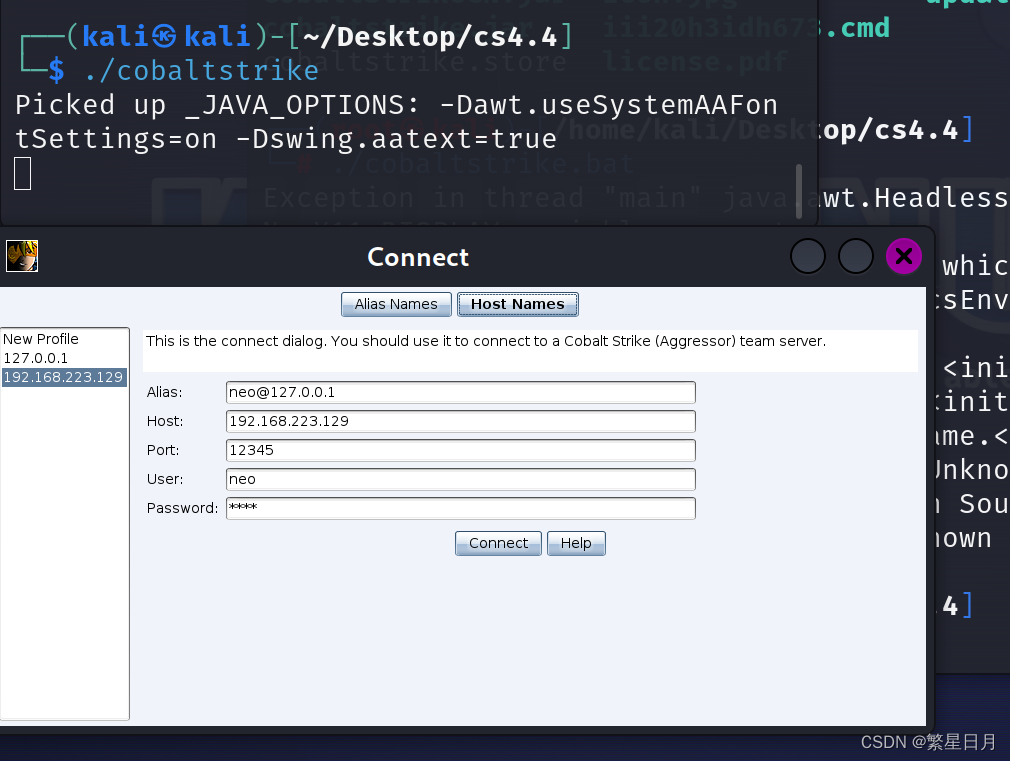
Task: Switch to Host Names view
Action: click(518, 304)
